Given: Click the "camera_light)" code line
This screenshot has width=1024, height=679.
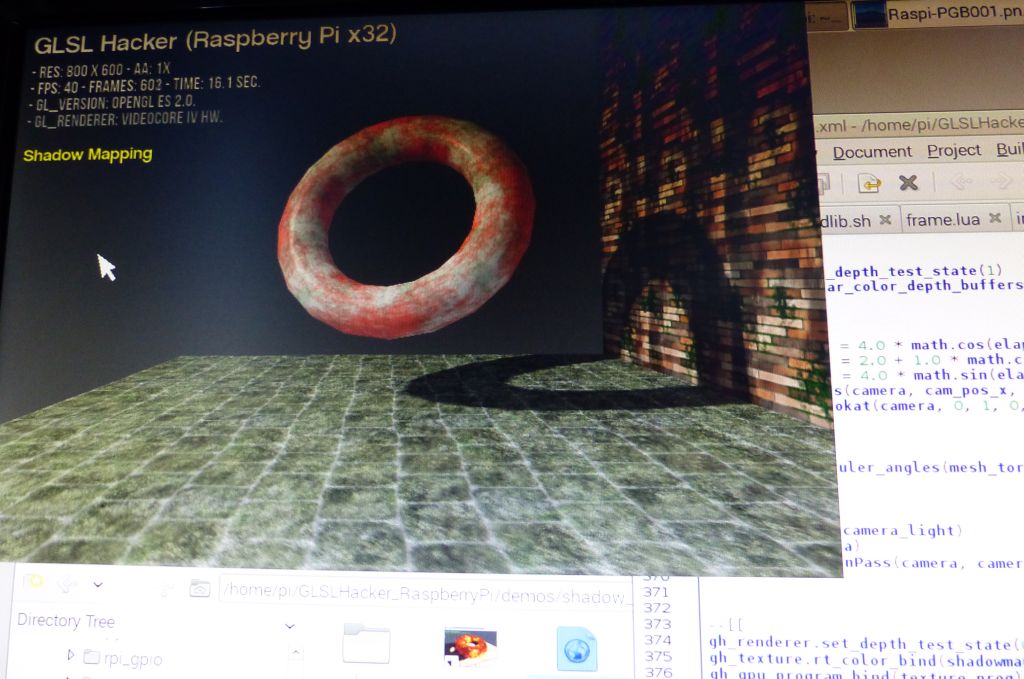Looking at the screenshot, I should coord(902,531).
